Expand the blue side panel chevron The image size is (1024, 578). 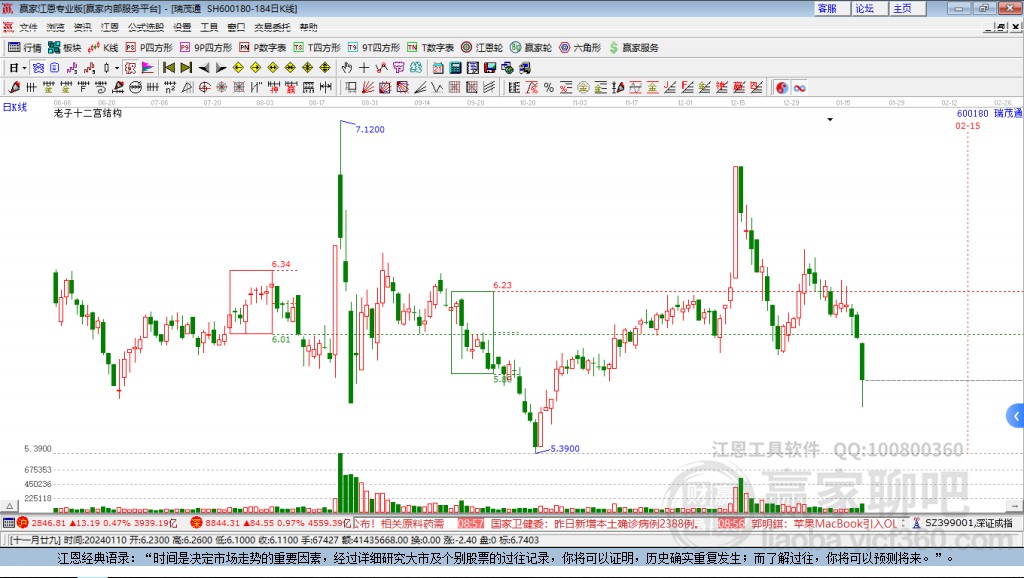point(1016,416)
